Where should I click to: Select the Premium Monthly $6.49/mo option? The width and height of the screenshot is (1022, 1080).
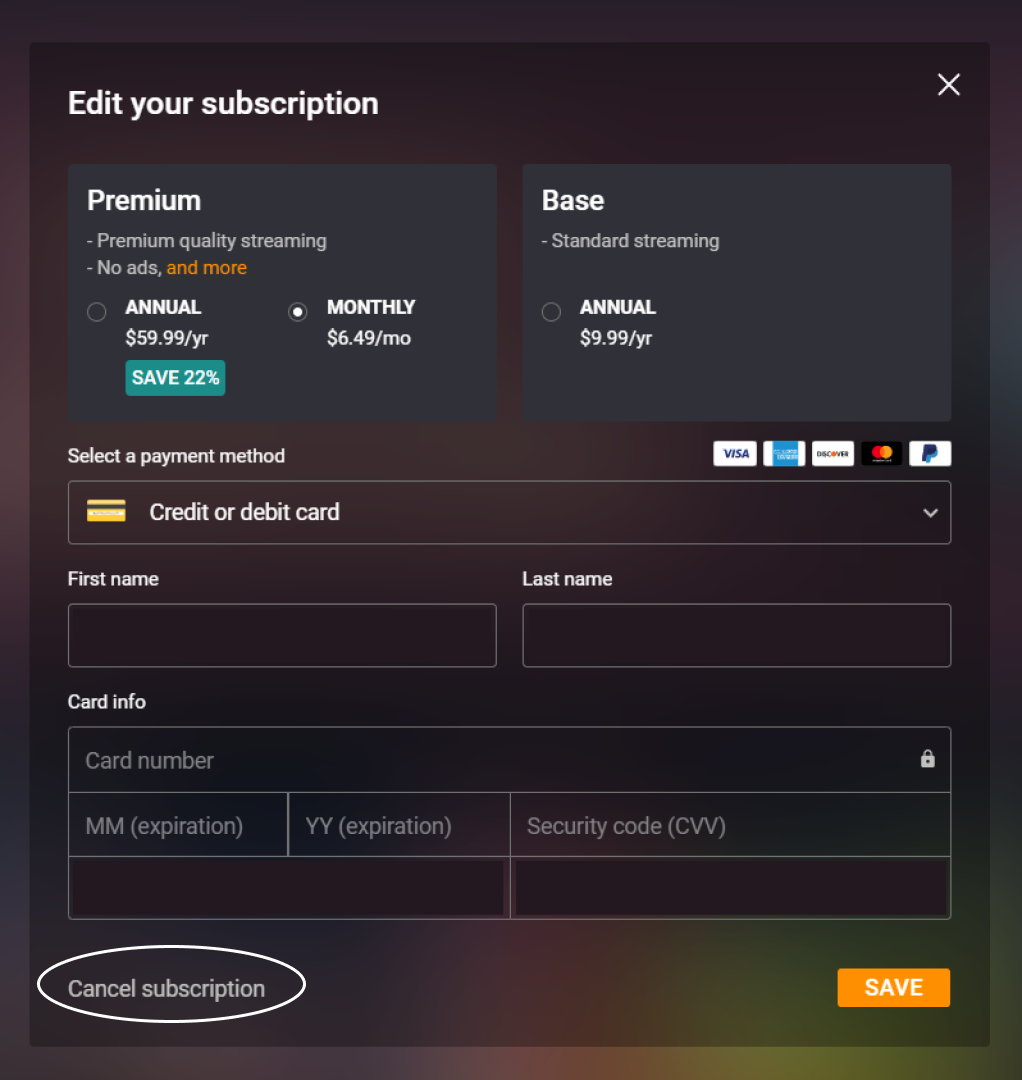click(x=298, y=312)
